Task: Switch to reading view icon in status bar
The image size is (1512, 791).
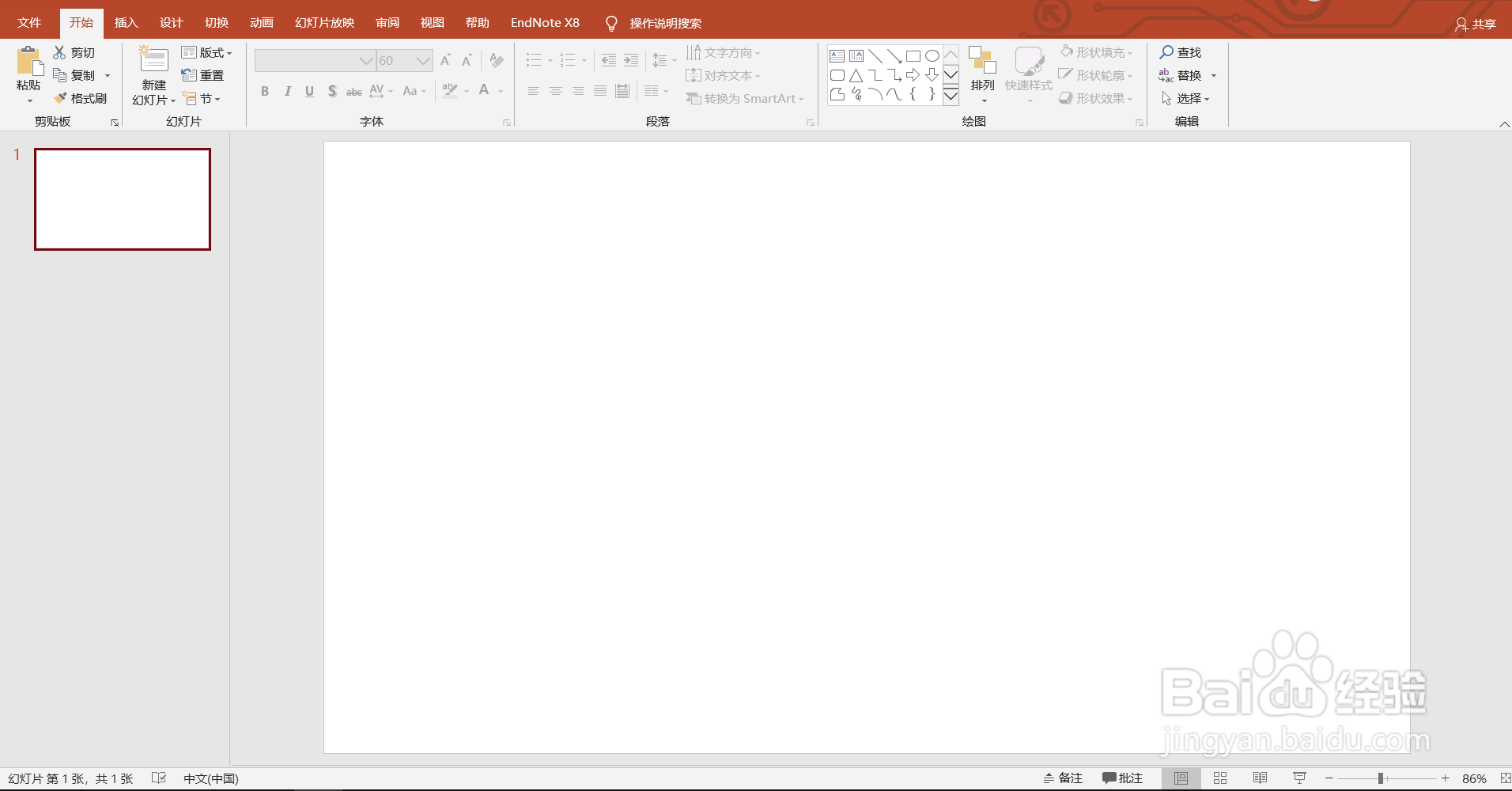Action: pos(1261,778)
